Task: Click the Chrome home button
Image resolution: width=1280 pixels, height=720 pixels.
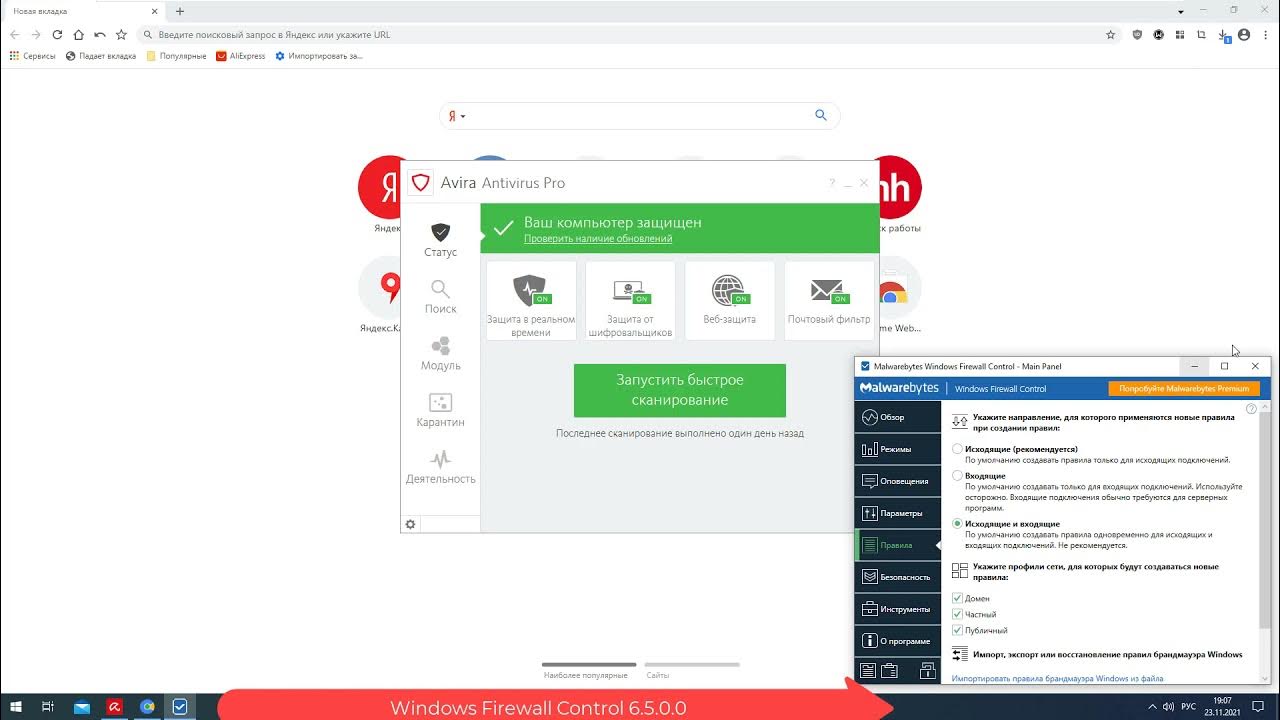Action: (78, 34)
